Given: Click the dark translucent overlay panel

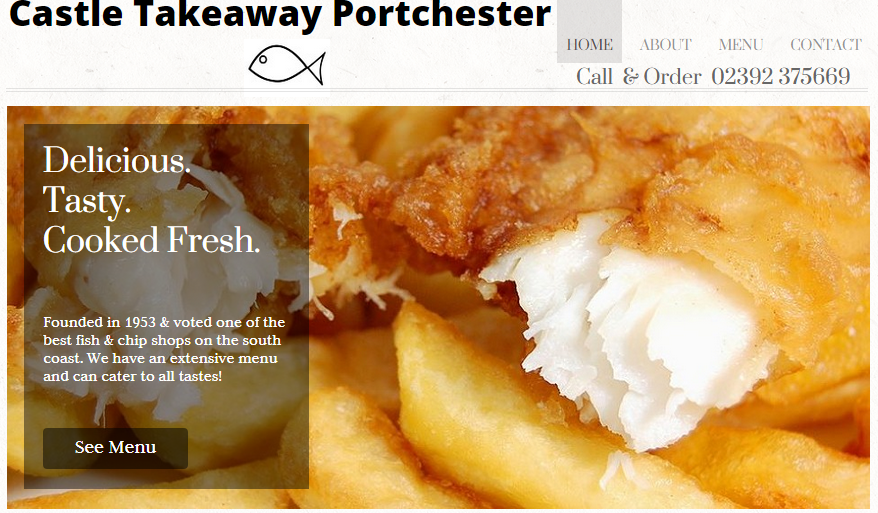Looking at the screenshot, I should pyautogui.click(x=166, y=306).
